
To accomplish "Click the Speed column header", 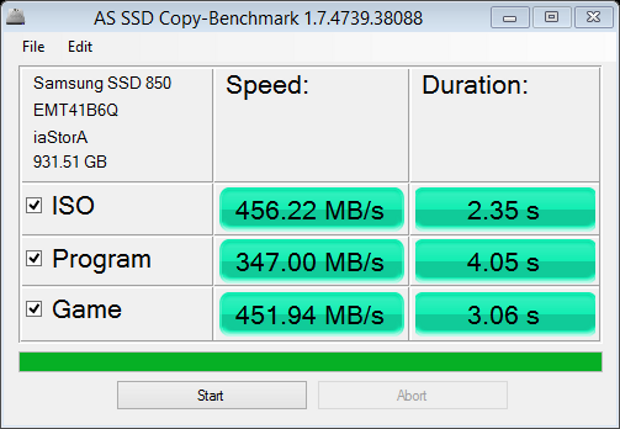I will (x=267, y=86).
